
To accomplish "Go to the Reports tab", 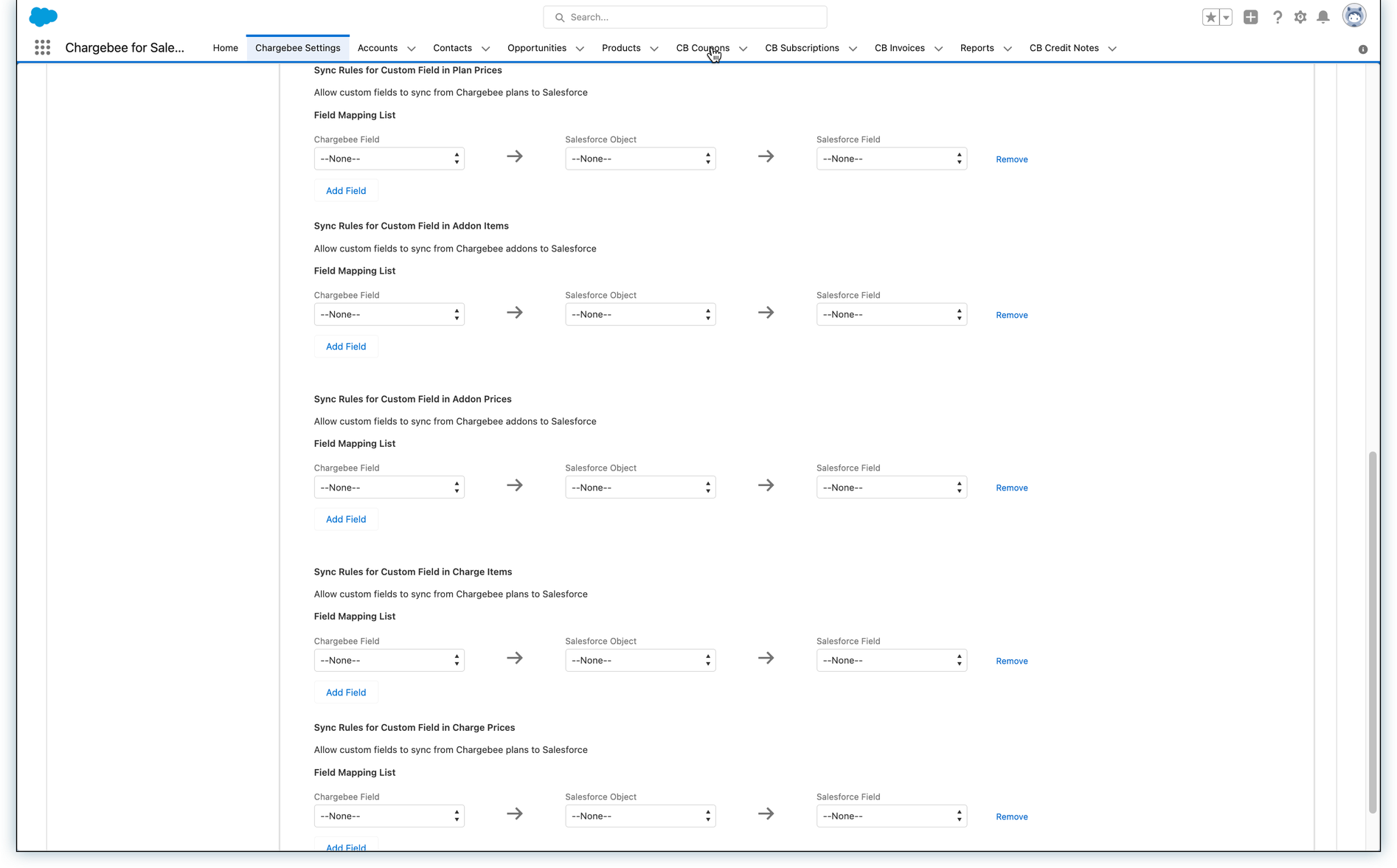I will [x=977, y=48].
